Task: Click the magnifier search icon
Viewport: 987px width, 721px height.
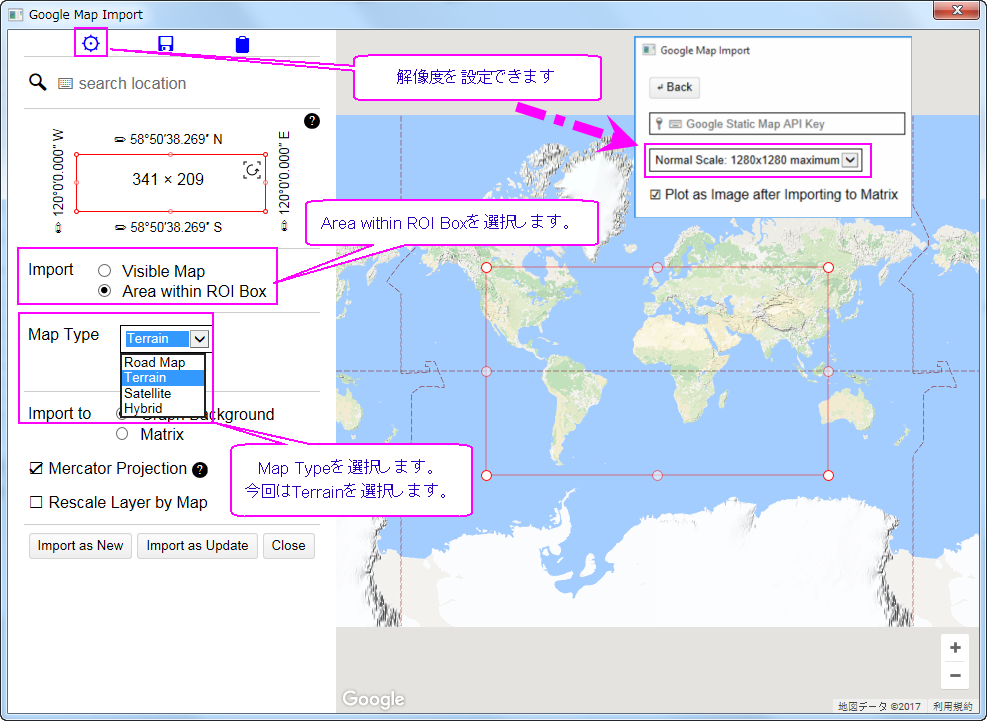Action: (x=38, y=82)
